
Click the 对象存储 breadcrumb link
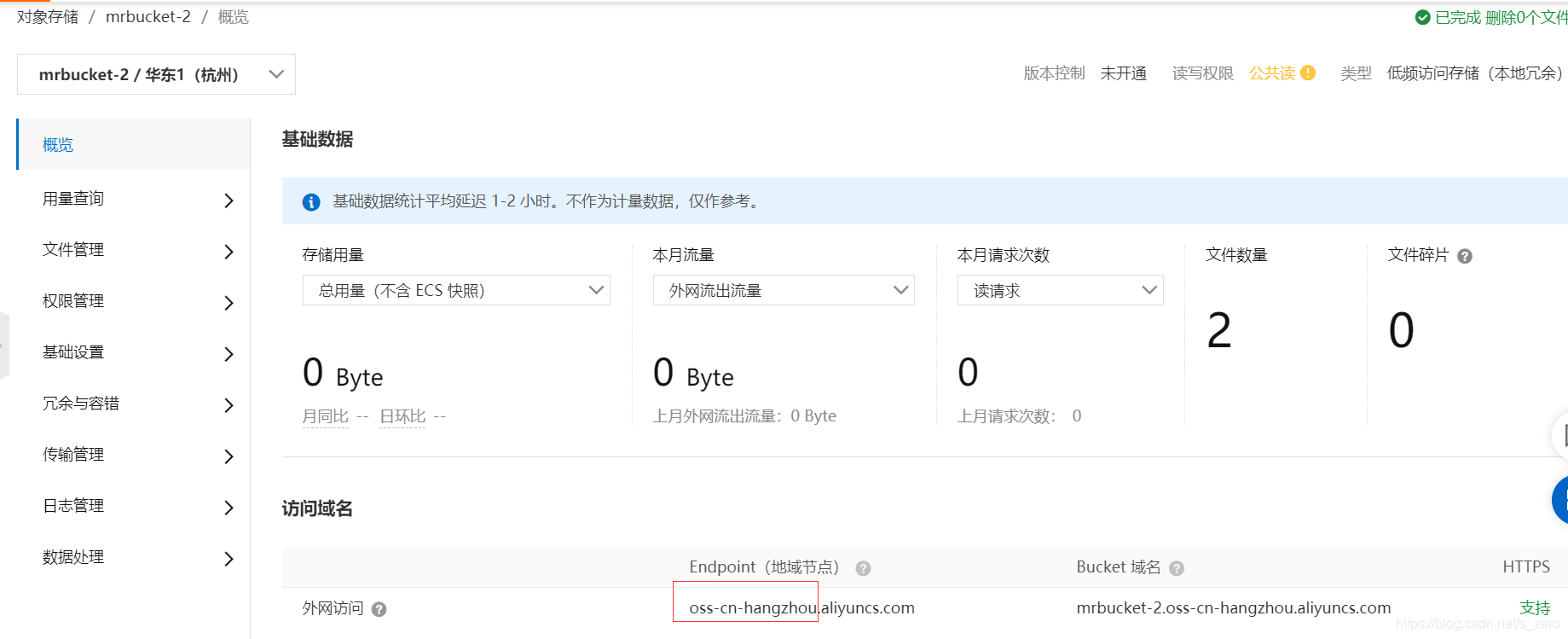(x=48, y=17)
